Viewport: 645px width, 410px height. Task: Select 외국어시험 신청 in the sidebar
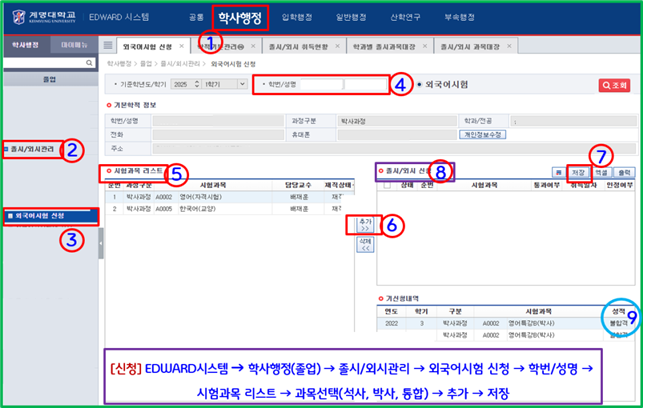pos(40,216)
